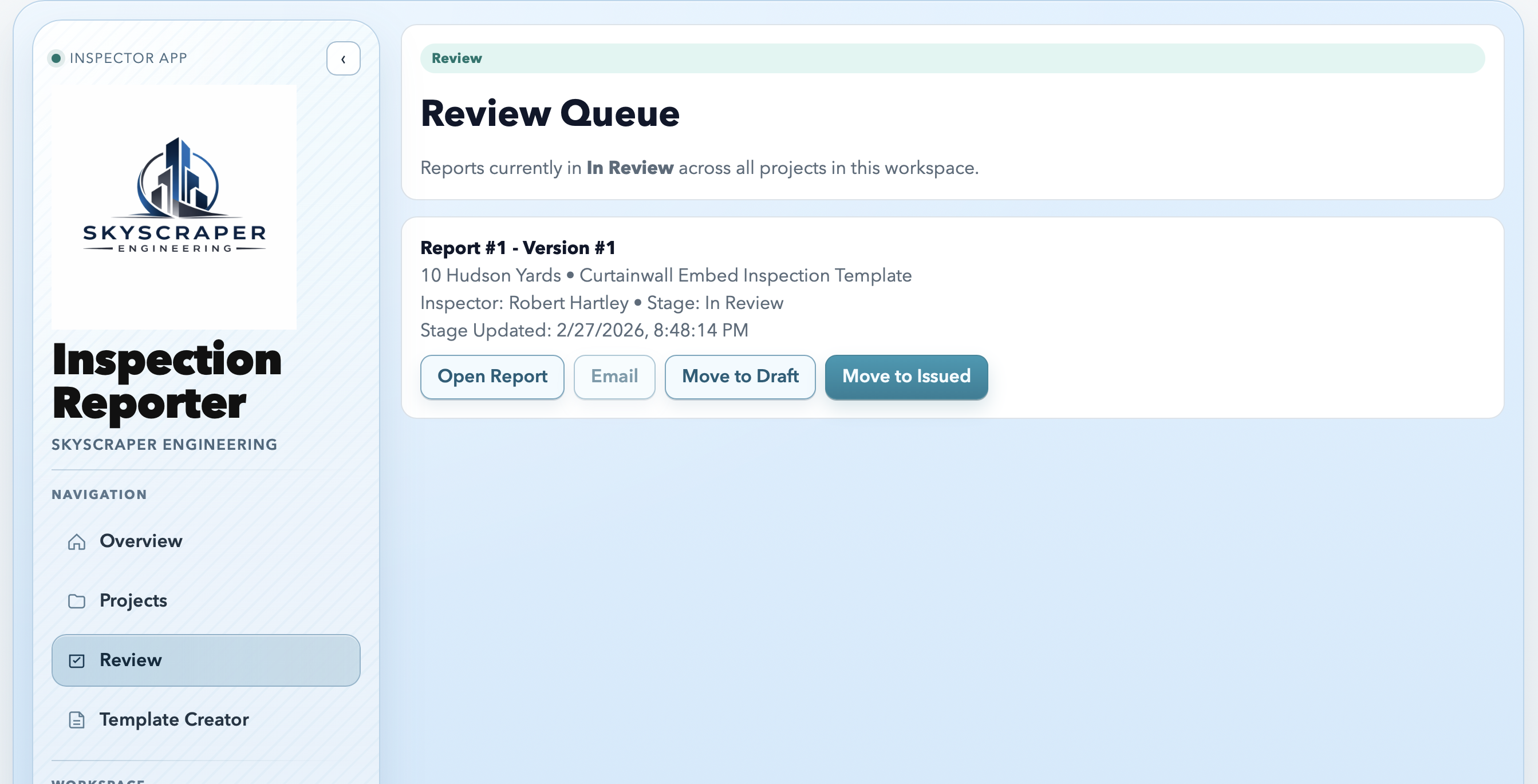Click the Email button for the report
Image resolution: width=1538 pixels, height=784 pixels.
[x=614, y=377]
